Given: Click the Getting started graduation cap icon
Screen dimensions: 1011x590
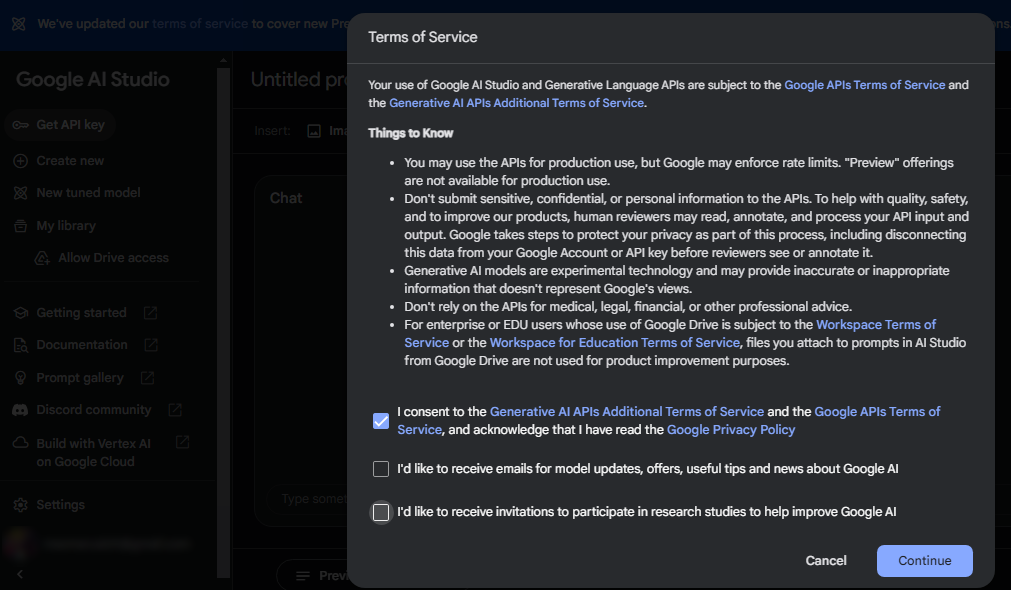Looking at the screenshot, I should click(x=21, y=313).
